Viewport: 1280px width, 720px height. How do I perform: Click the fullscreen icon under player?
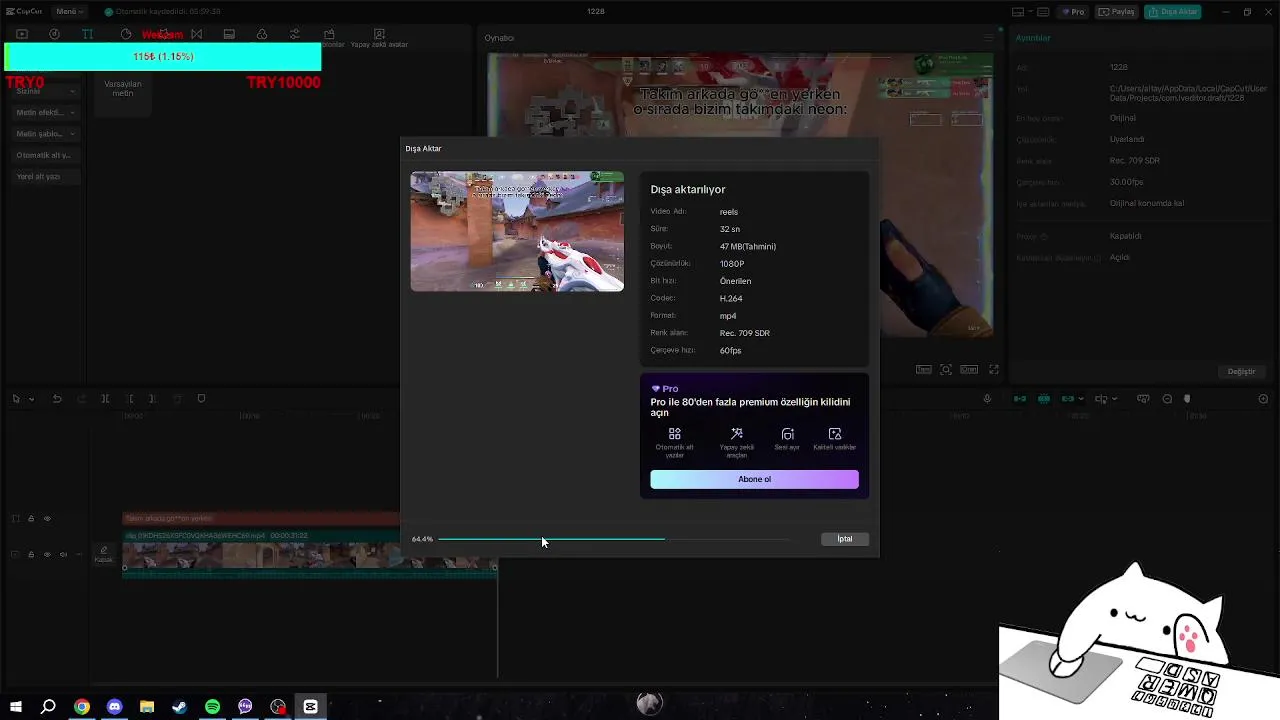pyautogui.click(x=994, y=370)
